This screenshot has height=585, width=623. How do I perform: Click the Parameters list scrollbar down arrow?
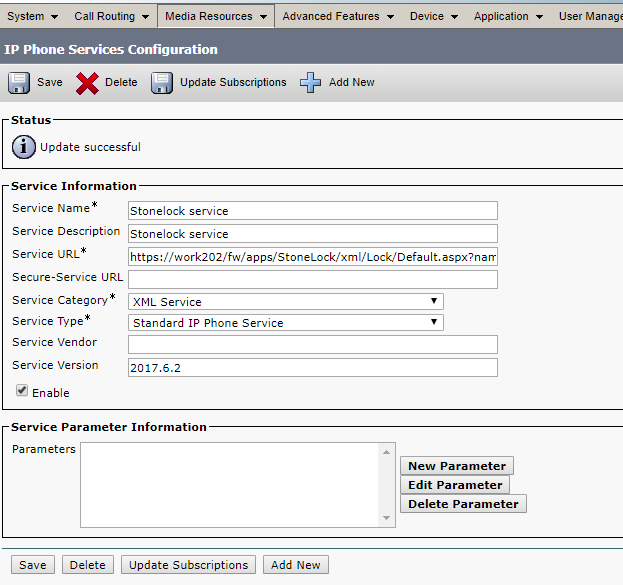[x=387, y=517]
